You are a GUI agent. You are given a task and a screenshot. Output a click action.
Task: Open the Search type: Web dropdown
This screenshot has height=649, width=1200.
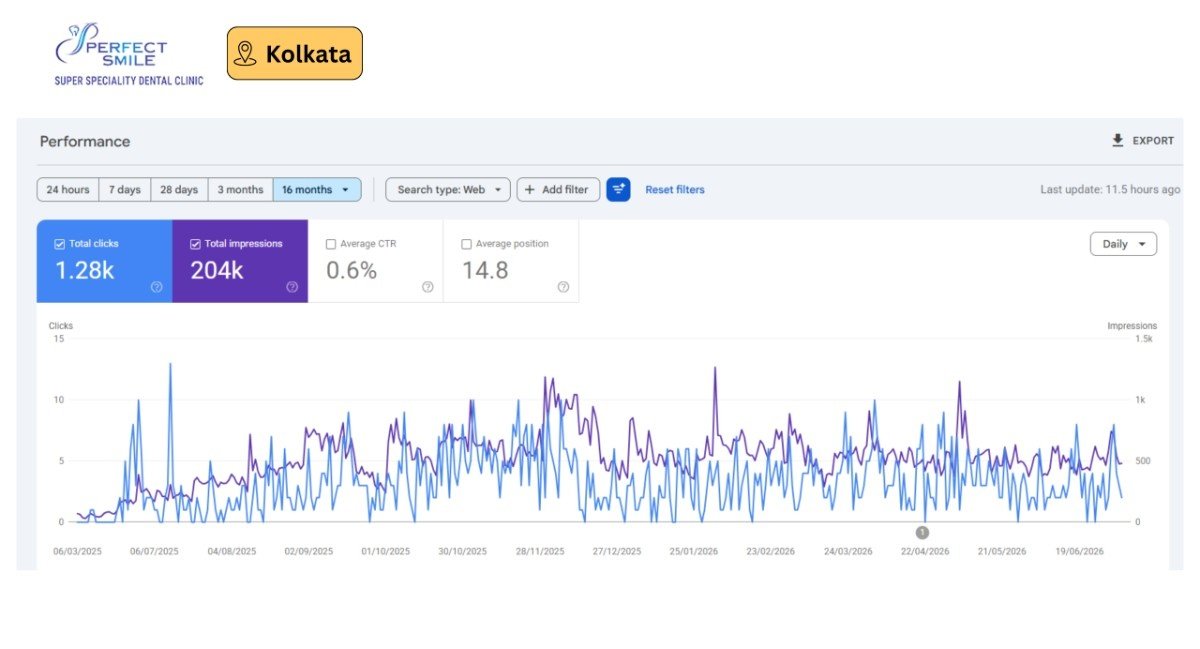click(448, 190)
